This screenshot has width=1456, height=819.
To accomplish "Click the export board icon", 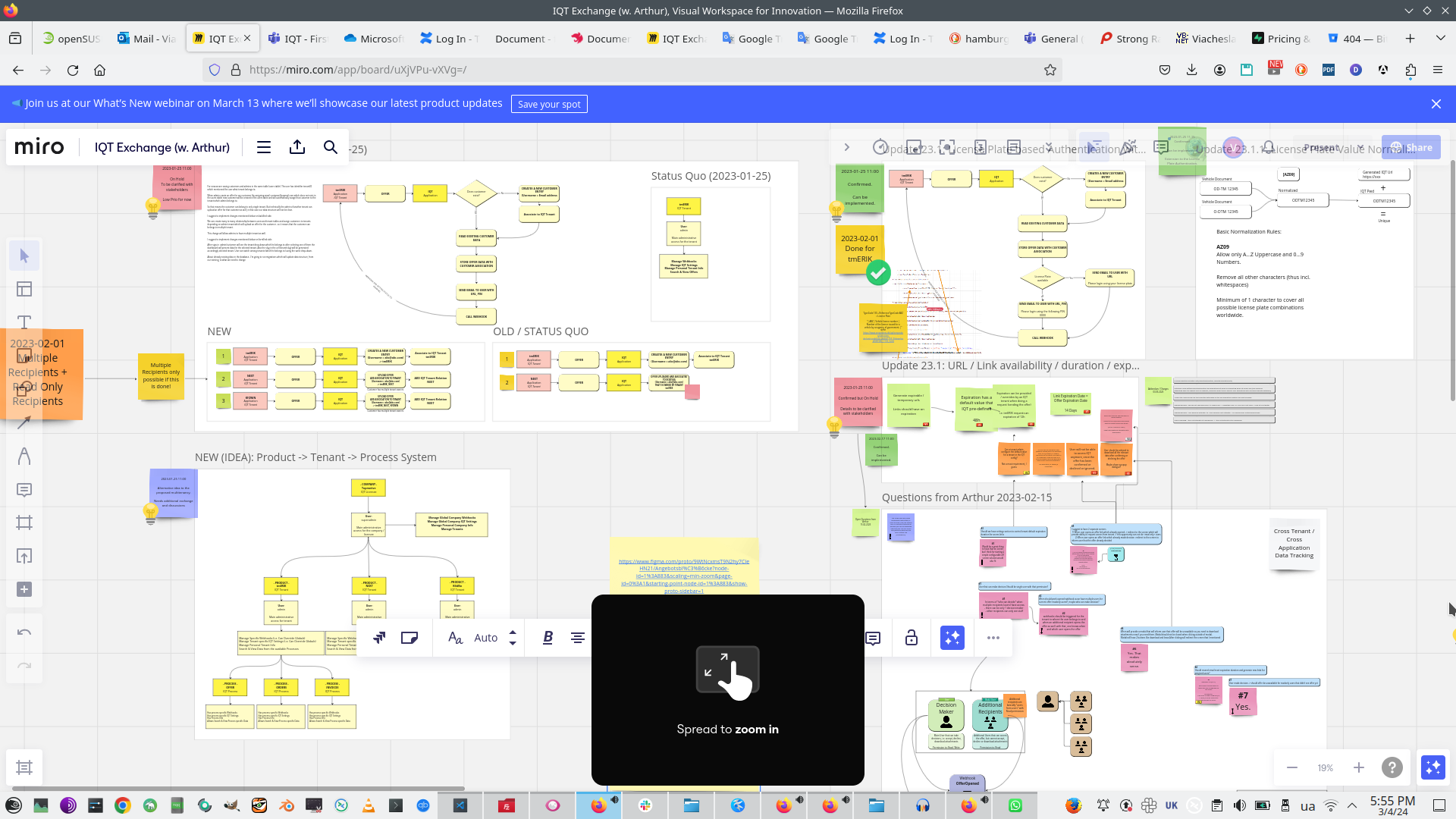I will 297,147.
